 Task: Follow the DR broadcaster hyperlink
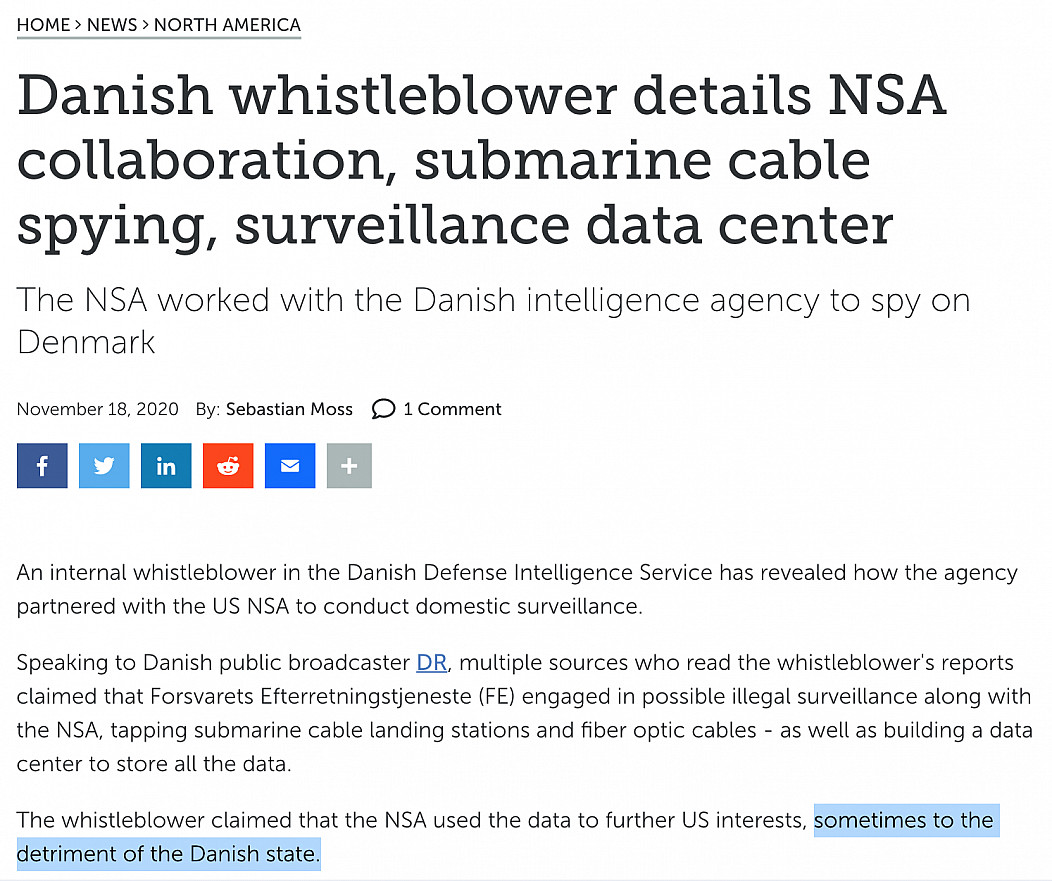431,662
